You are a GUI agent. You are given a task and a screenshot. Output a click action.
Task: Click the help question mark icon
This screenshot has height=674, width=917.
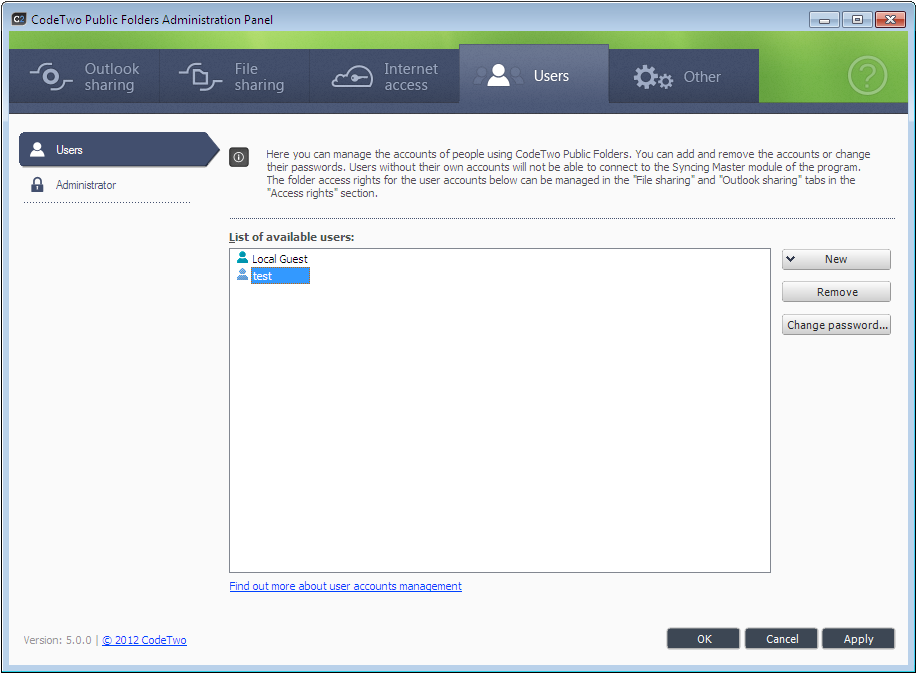867,75
